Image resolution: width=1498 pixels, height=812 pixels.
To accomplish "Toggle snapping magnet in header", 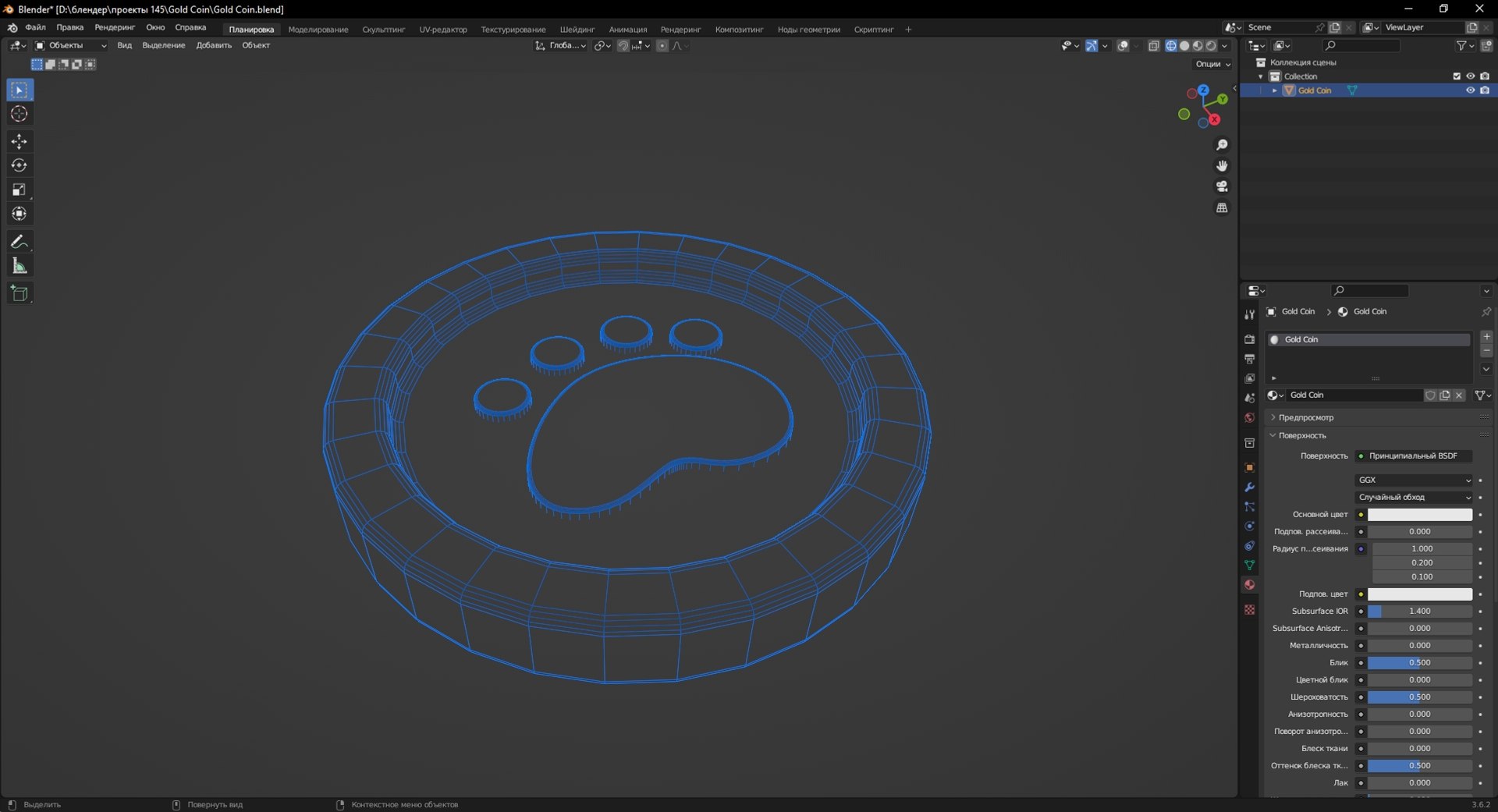I will pyautogui.click(x=623, y=46).
